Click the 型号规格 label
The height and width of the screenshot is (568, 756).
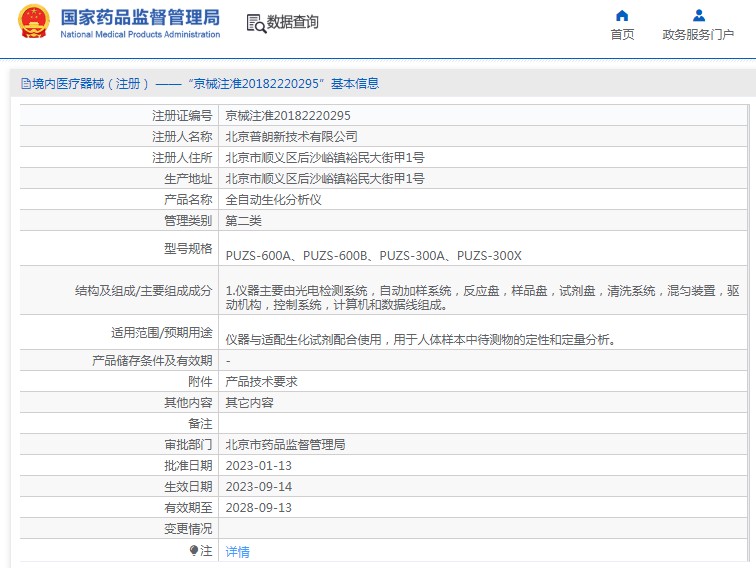coord(188,248)
